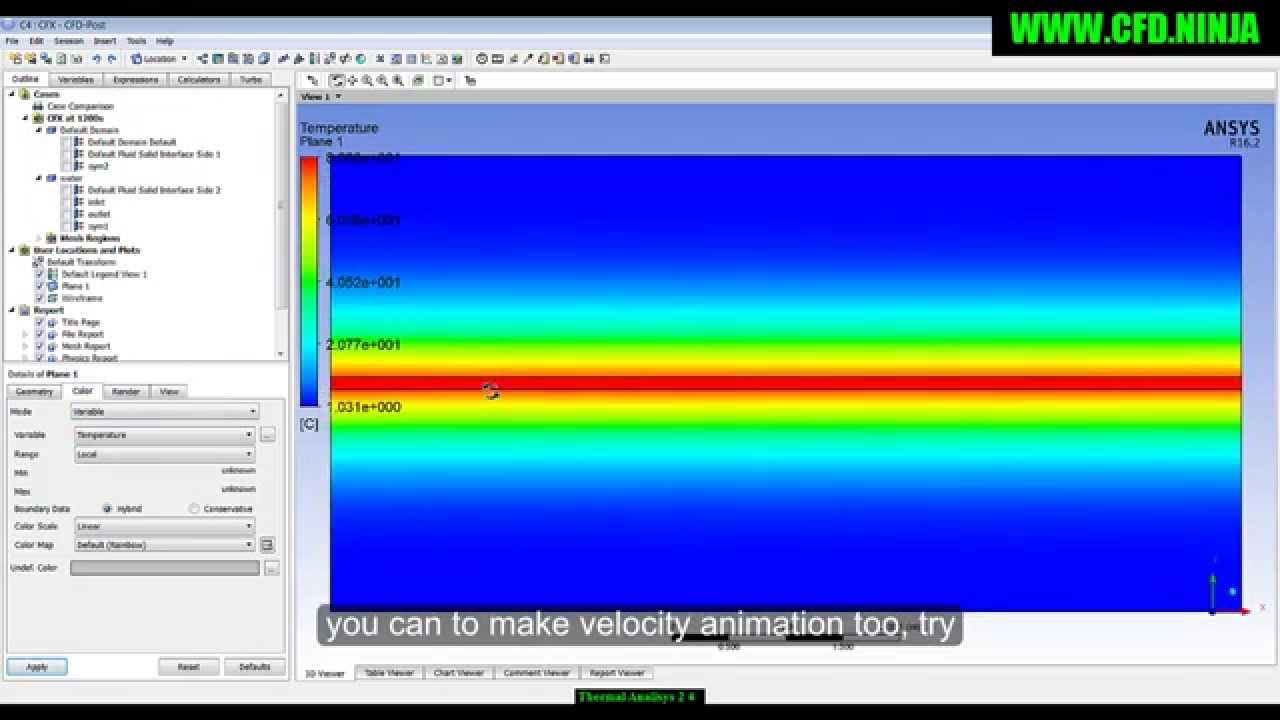Select the Zoom Box tool in viewer toolbar
This screenshot has width=1280, height=720.
pyautogui.click(x=382, y=80)
